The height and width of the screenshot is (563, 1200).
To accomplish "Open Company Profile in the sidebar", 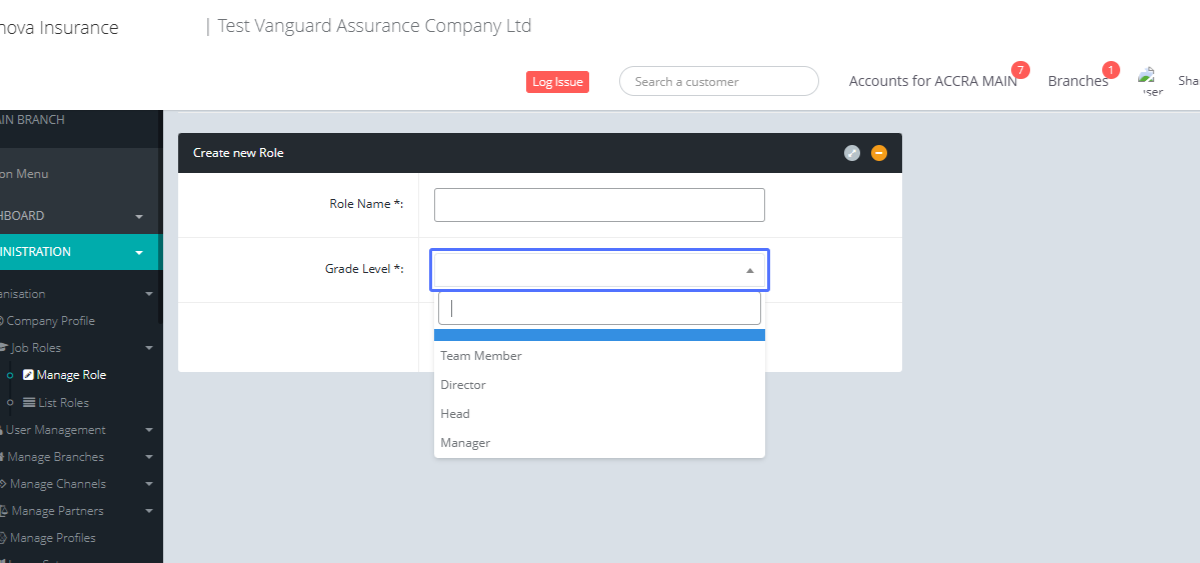I will tap(50, 321).
